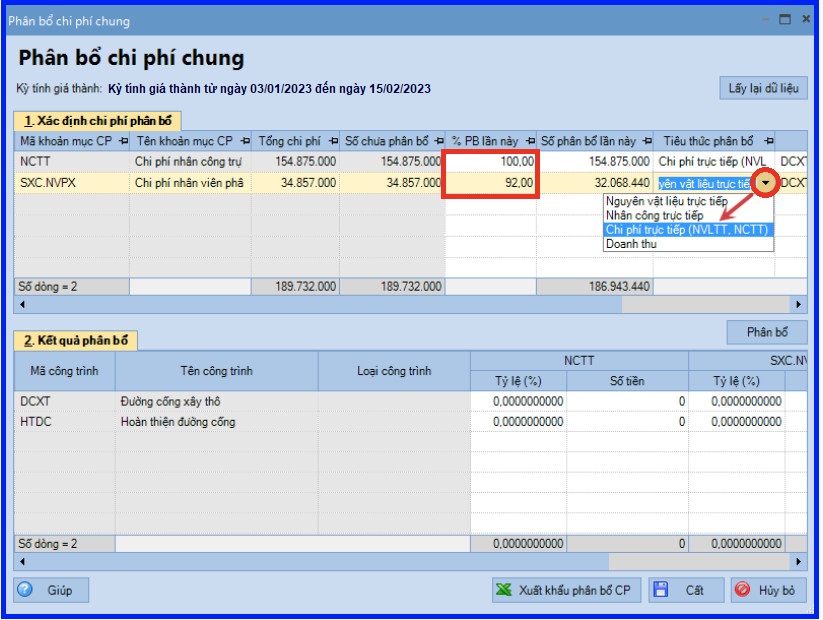The image size is (823, 620).
Task: Close the Phân bổ chi phí chung window
Action: [807, 19]
